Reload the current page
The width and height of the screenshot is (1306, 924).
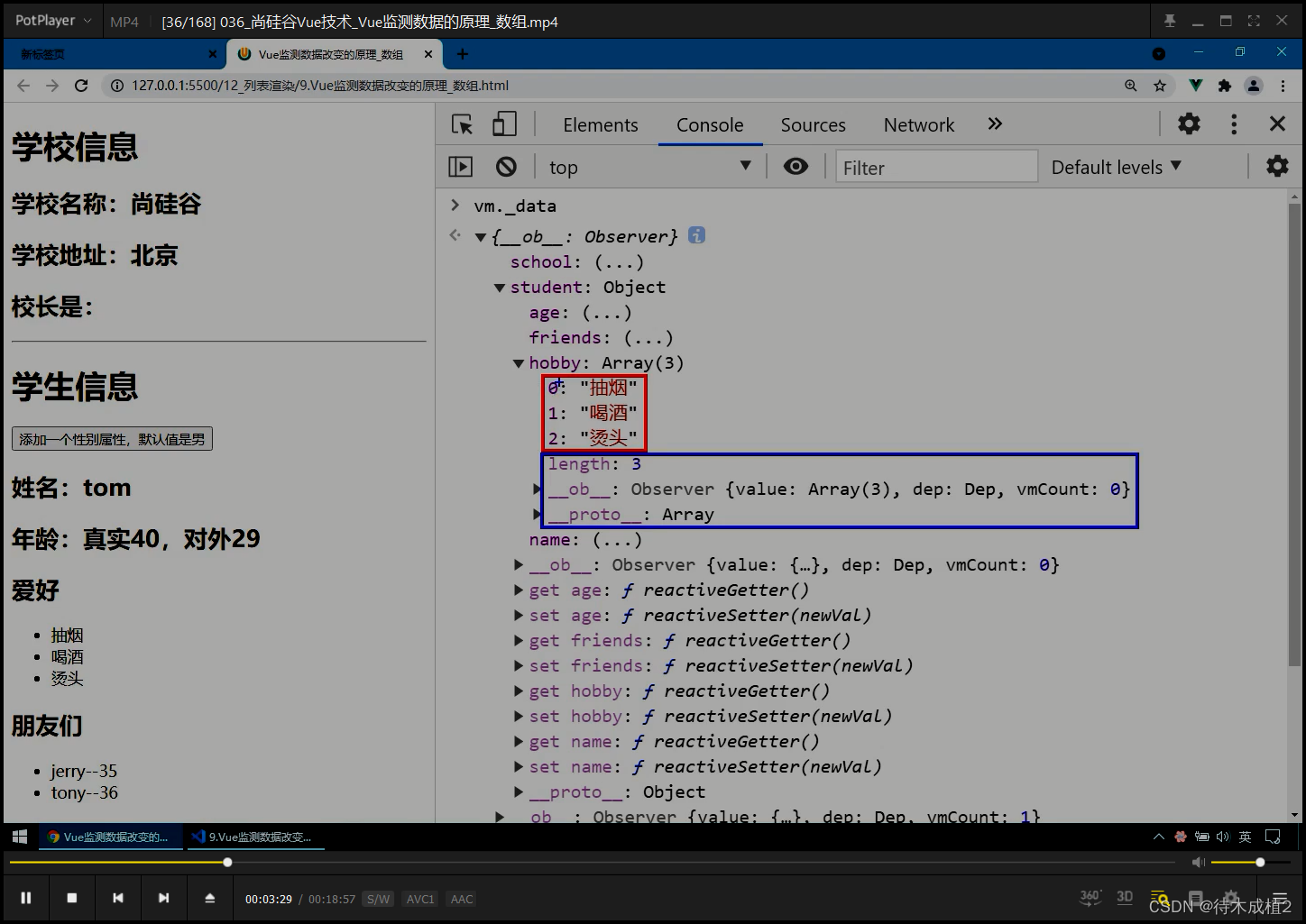[81, 86]
